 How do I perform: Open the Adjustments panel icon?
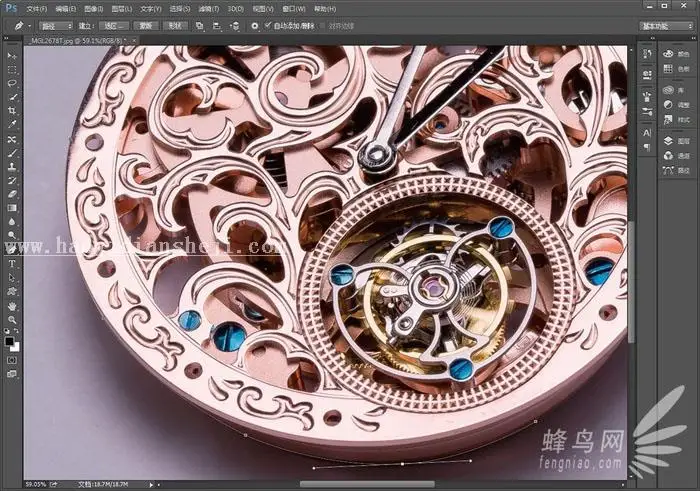[668, 105]
